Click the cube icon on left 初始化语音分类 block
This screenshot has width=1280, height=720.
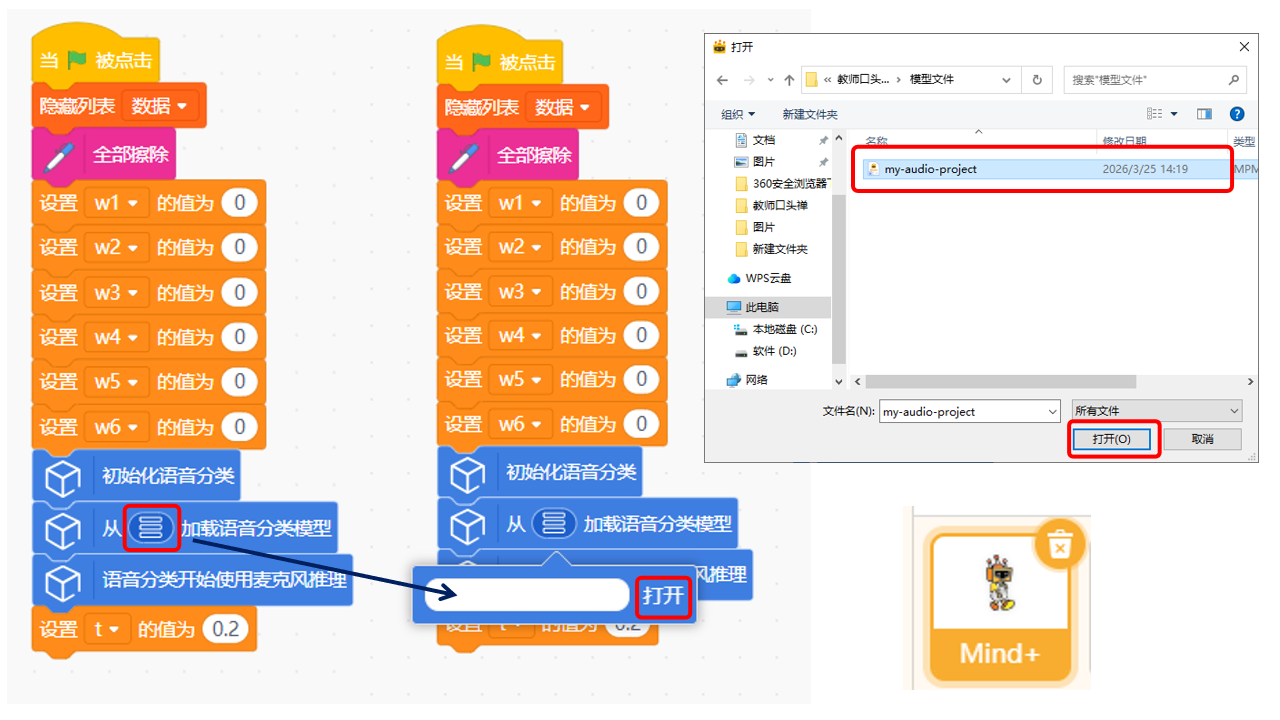pyautogui.click(x=62, y=477)
